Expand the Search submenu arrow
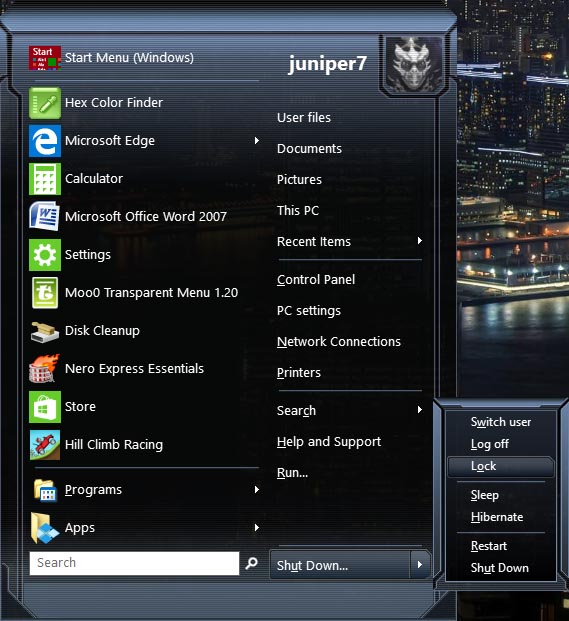The image size is (569, 621). tap(420, 410)
